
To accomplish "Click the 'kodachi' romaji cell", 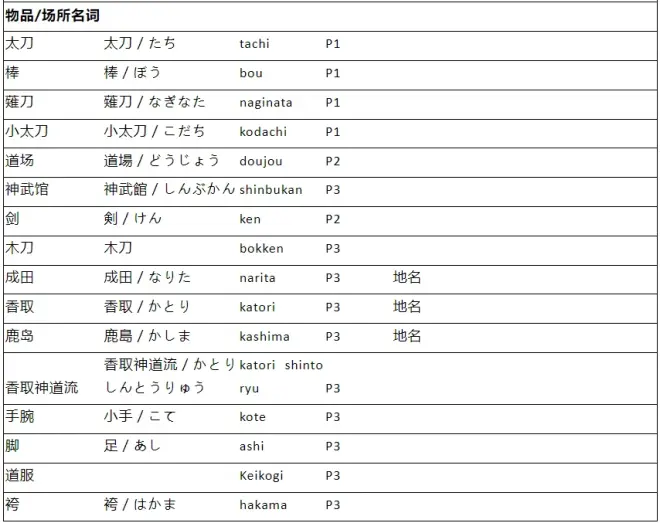I will [x=263, y=131].
